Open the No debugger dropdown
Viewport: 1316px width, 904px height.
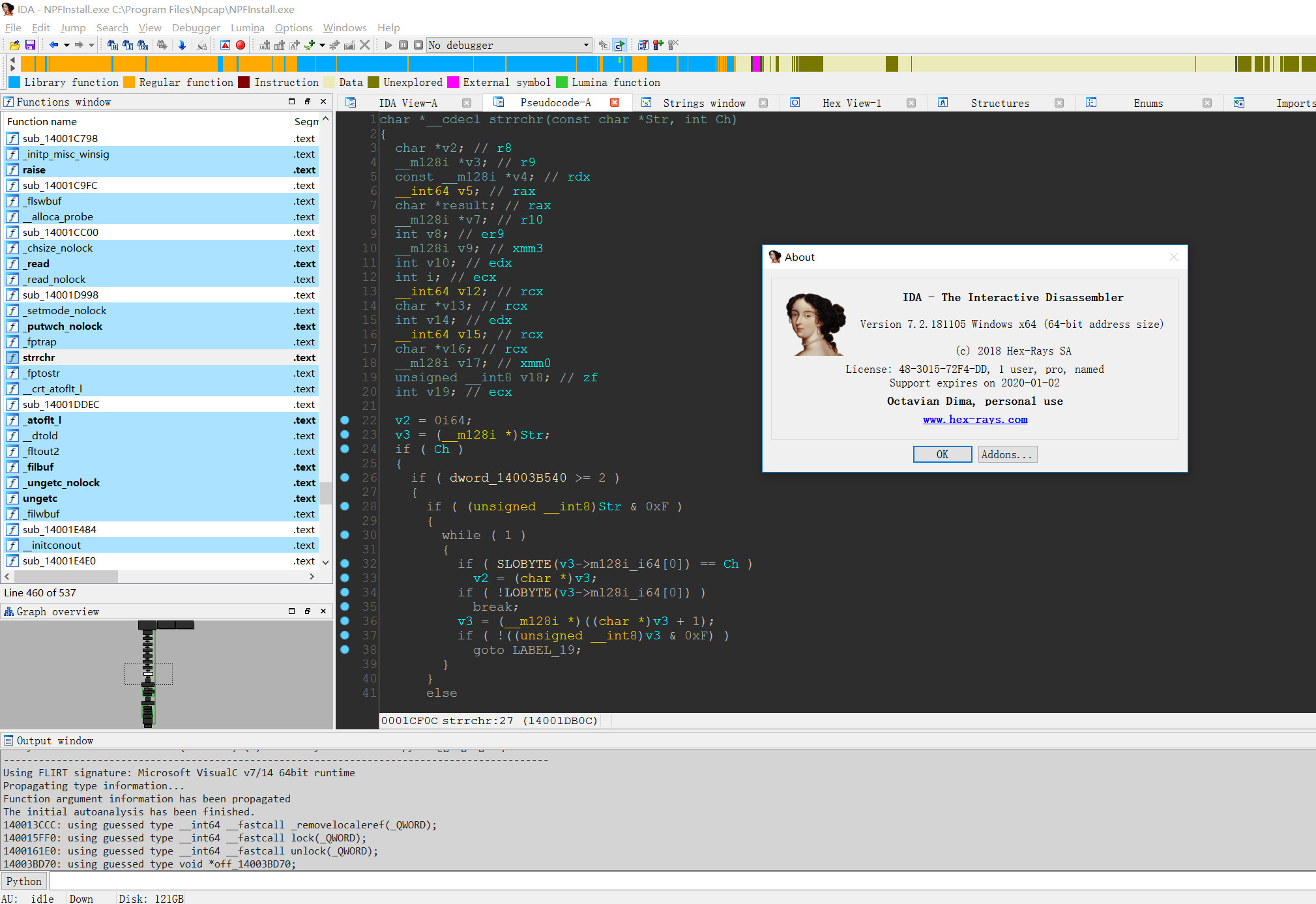point(585,45)
